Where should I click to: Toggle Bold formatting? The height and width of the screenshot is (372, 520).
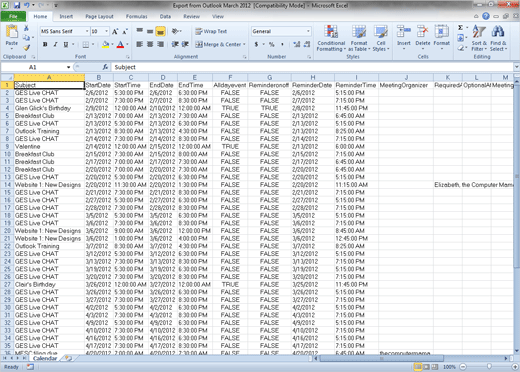tap(45, 44)
